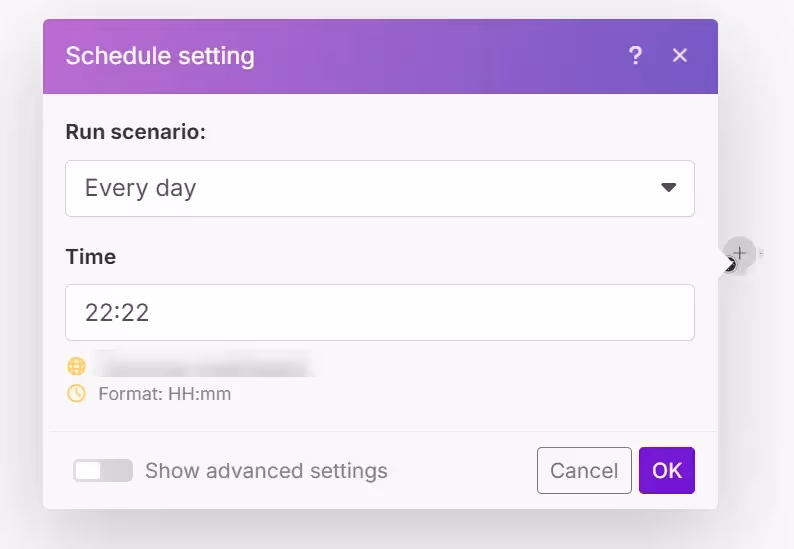Click the globe timezone icon

point(77,366)
